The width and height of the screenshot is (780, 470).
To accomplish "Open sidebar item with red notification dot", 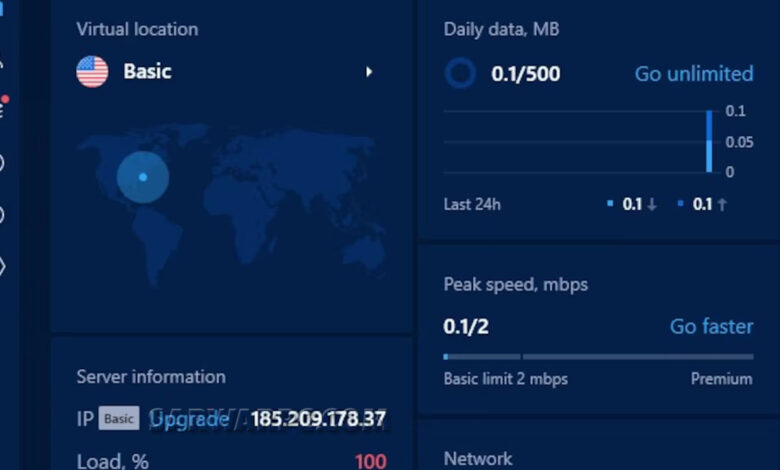I will point(2,106).
